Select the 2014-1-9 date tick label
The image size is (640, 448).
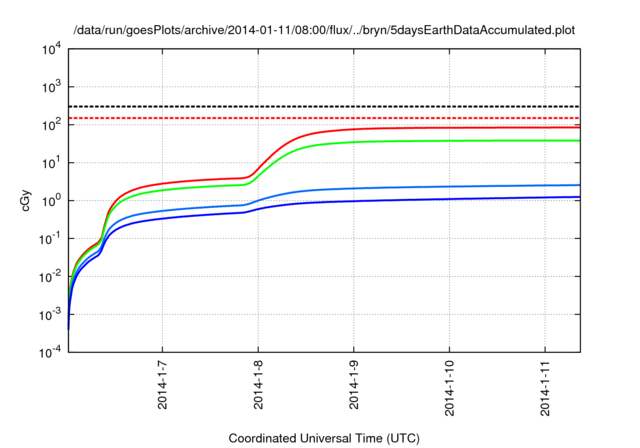click(353, 384)
